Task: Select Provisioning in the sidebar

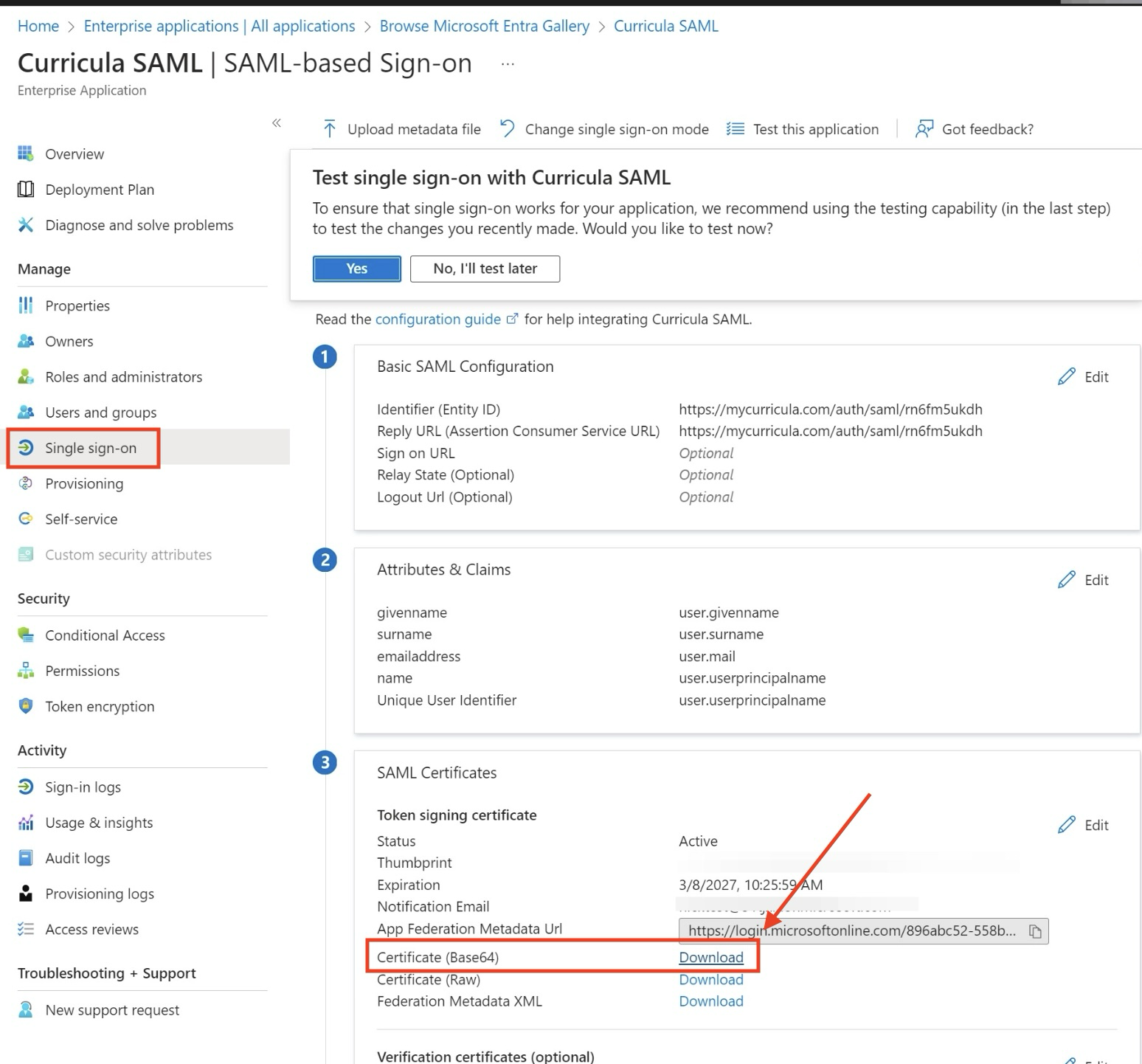Action: (84, 483)
